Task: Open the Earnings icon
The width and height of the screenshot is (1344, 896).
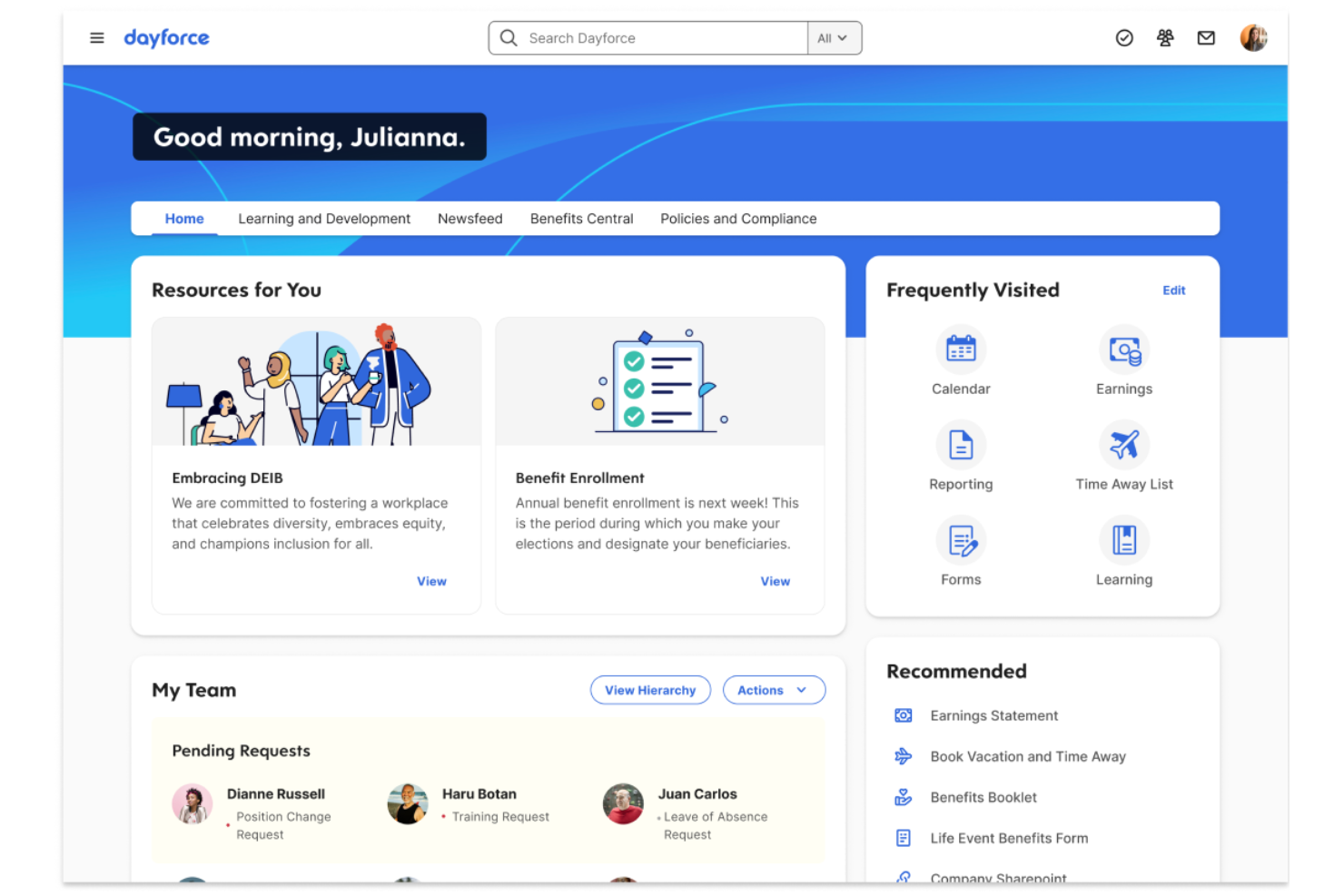Action: pos(1124,350)
